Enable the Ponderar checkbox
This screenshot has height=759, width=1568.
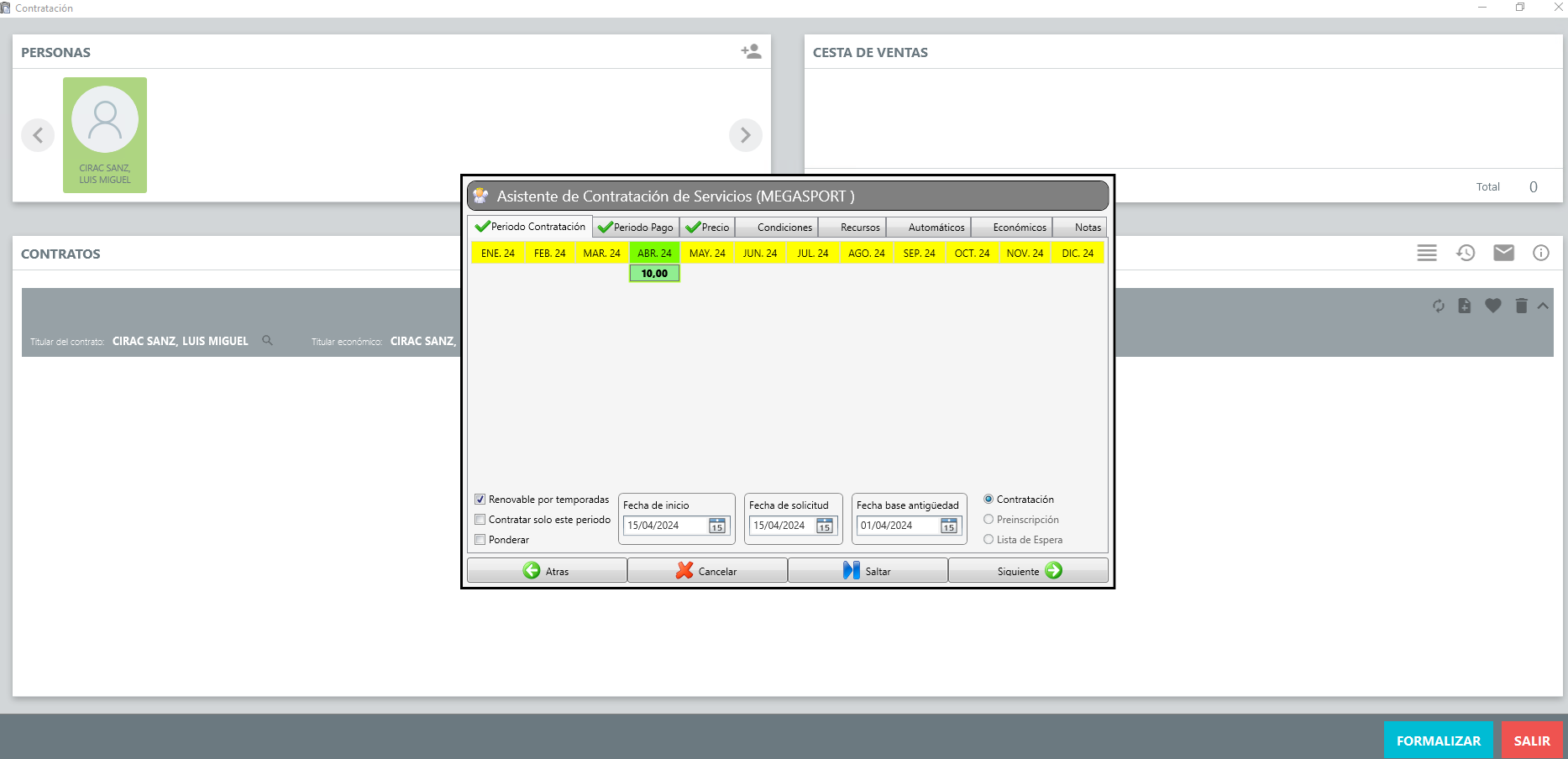480,540
